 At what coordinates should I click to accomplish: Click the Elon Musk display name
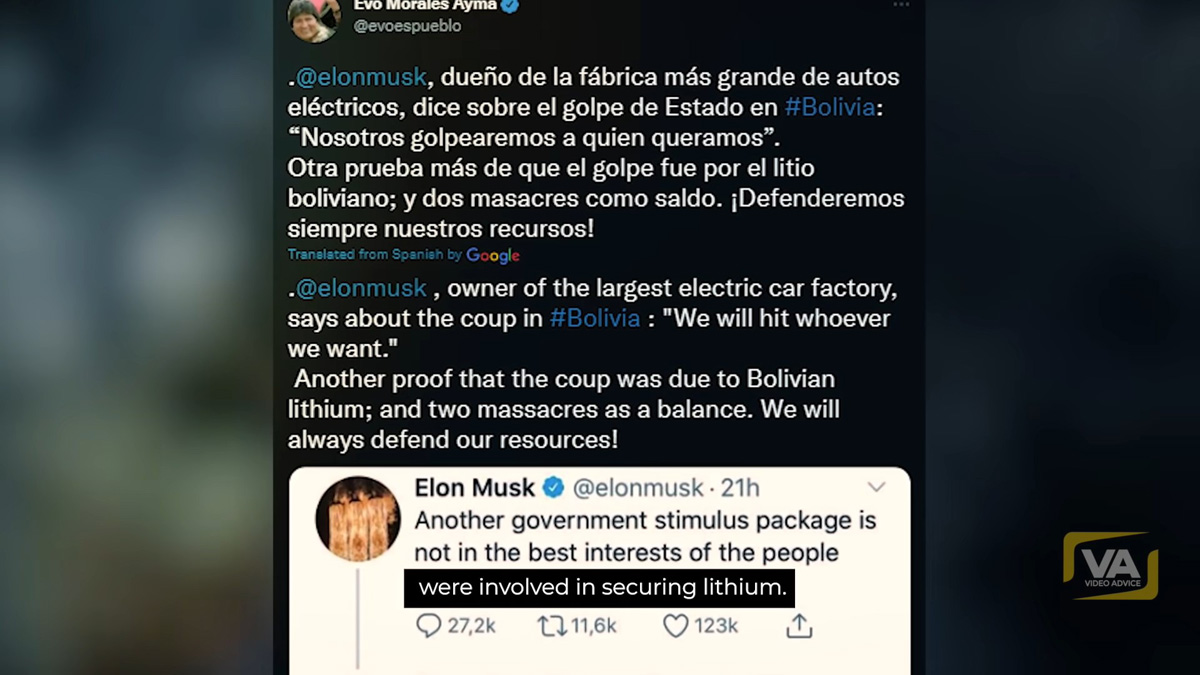point(475,488)
